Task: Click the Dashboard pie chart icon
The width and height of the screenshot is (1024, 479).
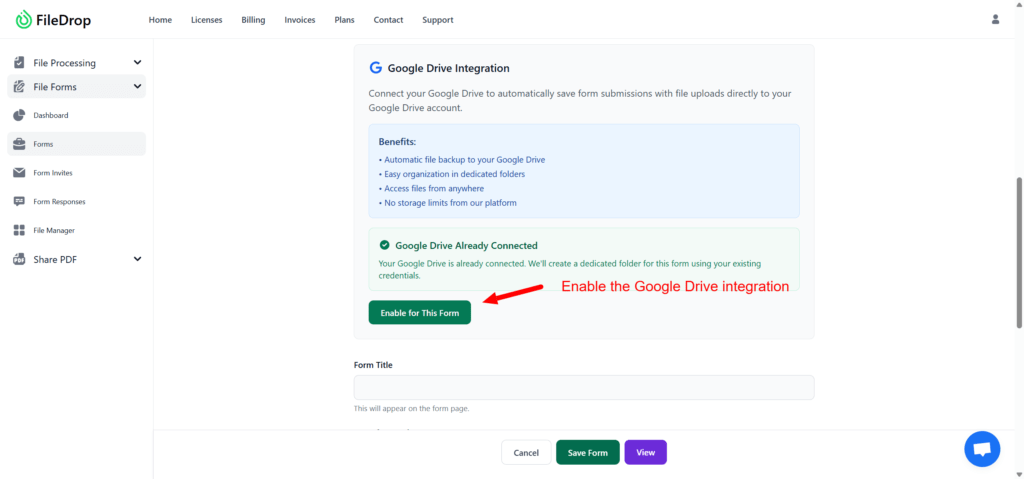Action: click(x=19, y=115)
